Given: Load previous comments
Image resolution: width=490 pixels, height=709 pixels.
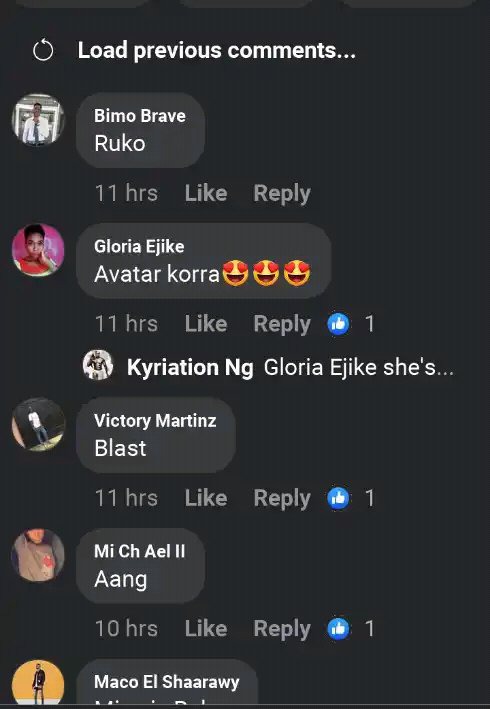Looking at the screenshot, I should coord(217,50).
